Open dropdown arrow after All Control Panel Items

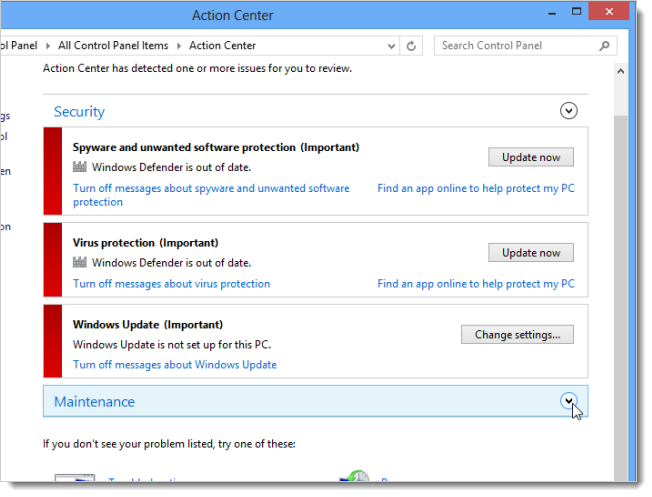pyautogui.click(x=179, y=46)
